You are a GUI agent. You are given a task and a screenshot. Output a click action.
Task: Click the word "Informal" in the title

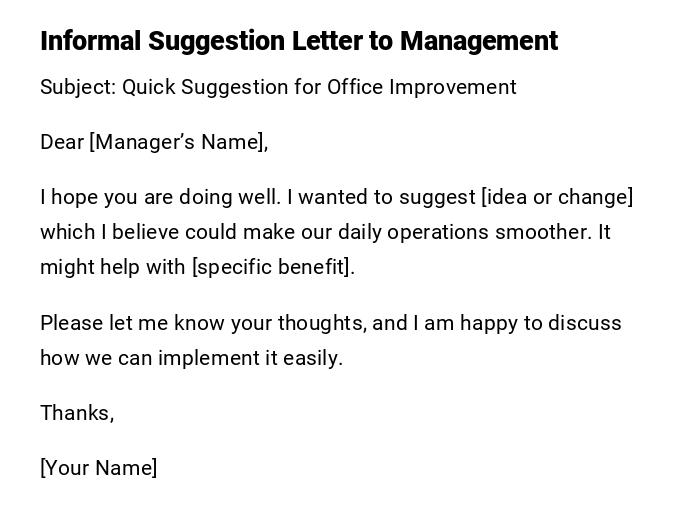pyautogui.click(x=91, y=41)
